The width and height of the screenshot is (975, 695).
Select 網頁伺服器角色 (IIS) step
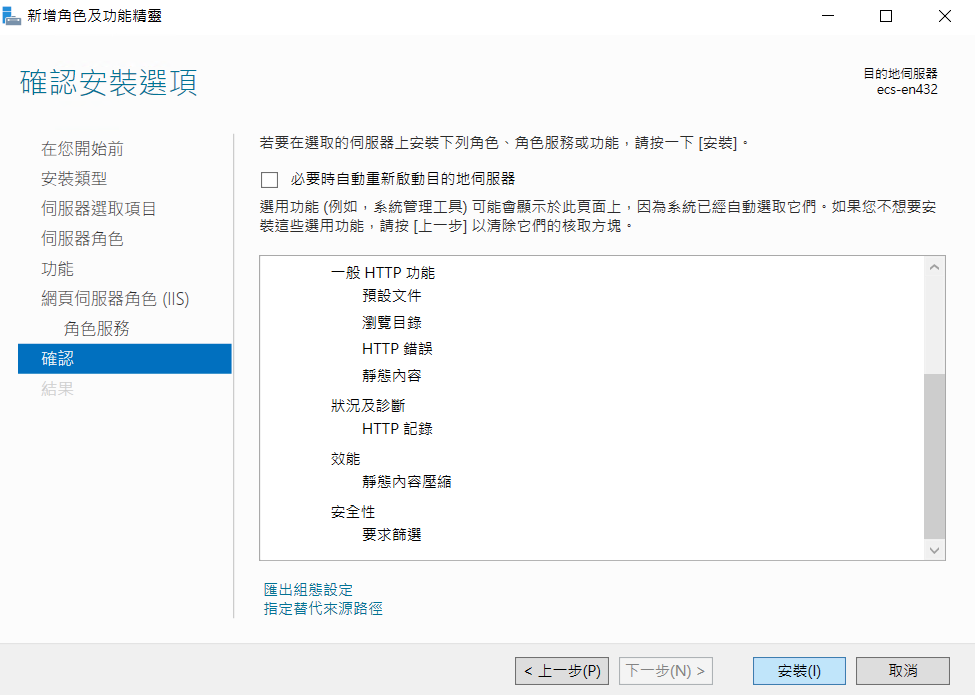[115, 298]
